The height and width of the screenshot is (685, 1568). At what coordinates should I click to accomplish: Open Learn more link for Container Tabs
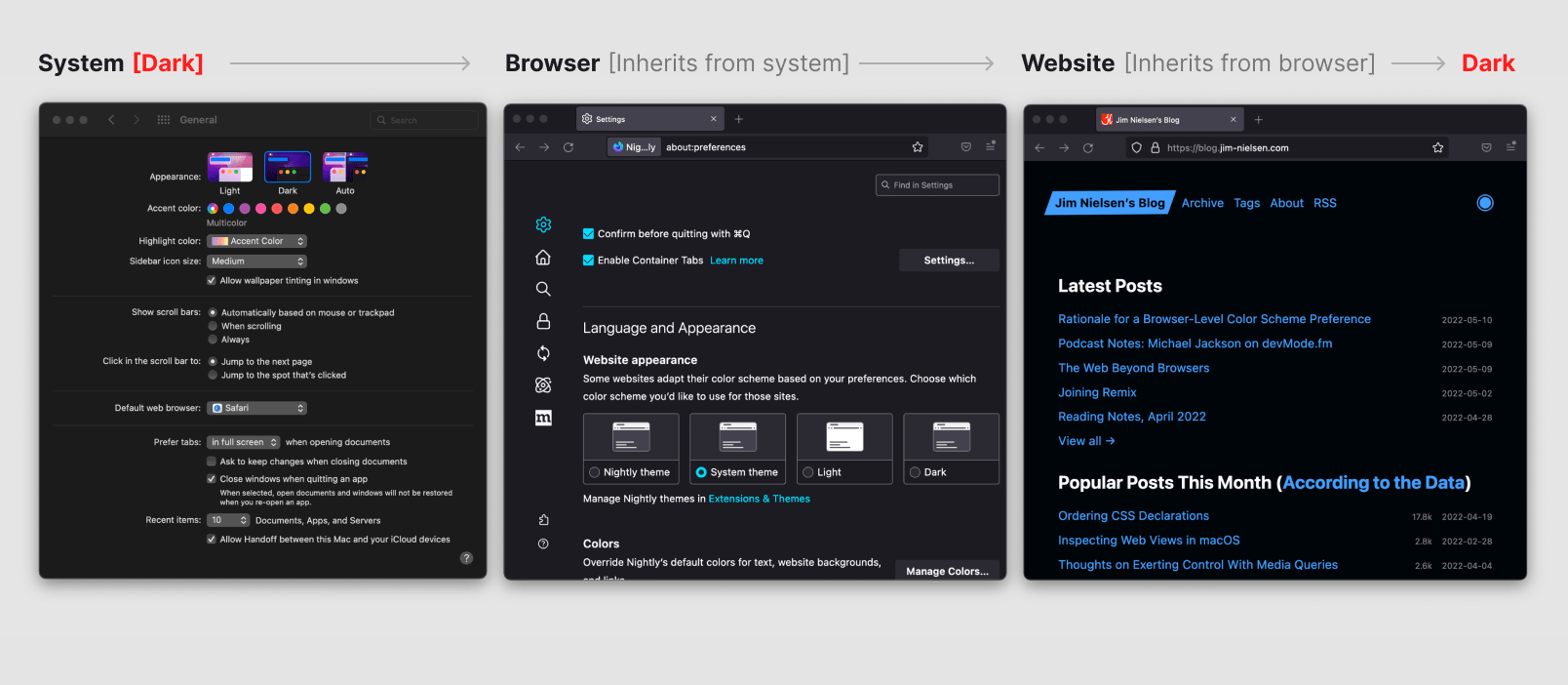[736, 261]
